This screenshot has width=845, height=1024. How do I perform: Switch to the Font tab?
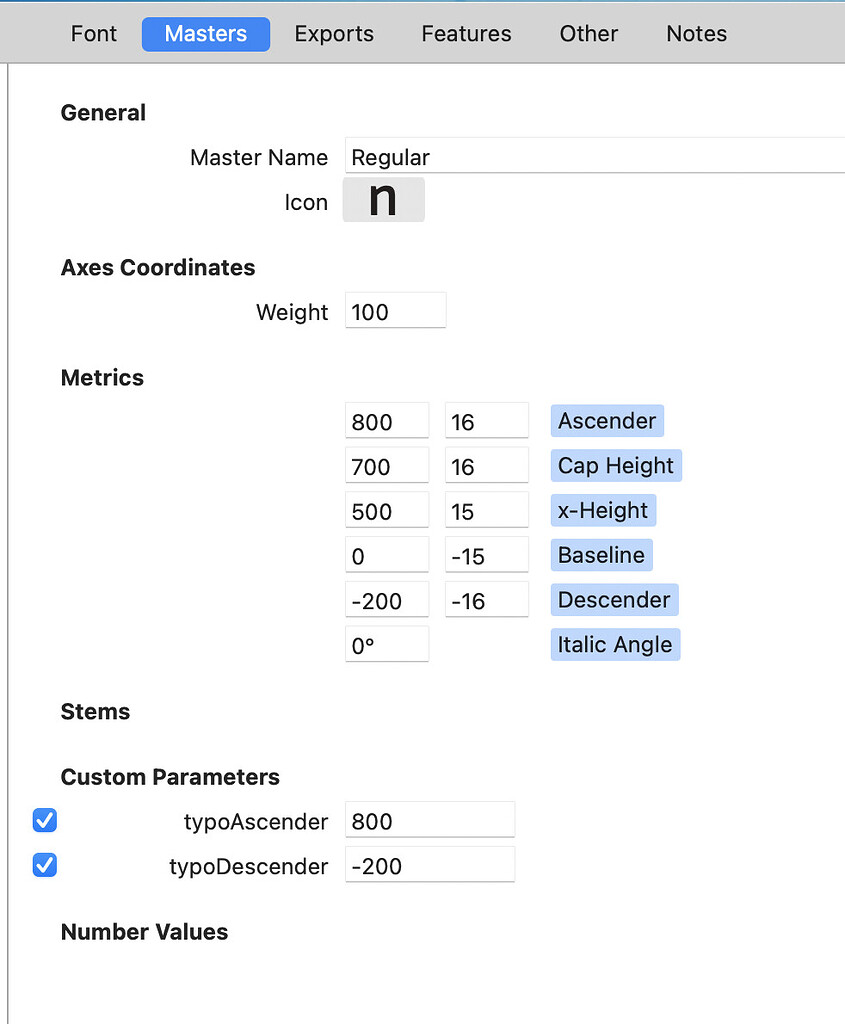coord(93,33)
